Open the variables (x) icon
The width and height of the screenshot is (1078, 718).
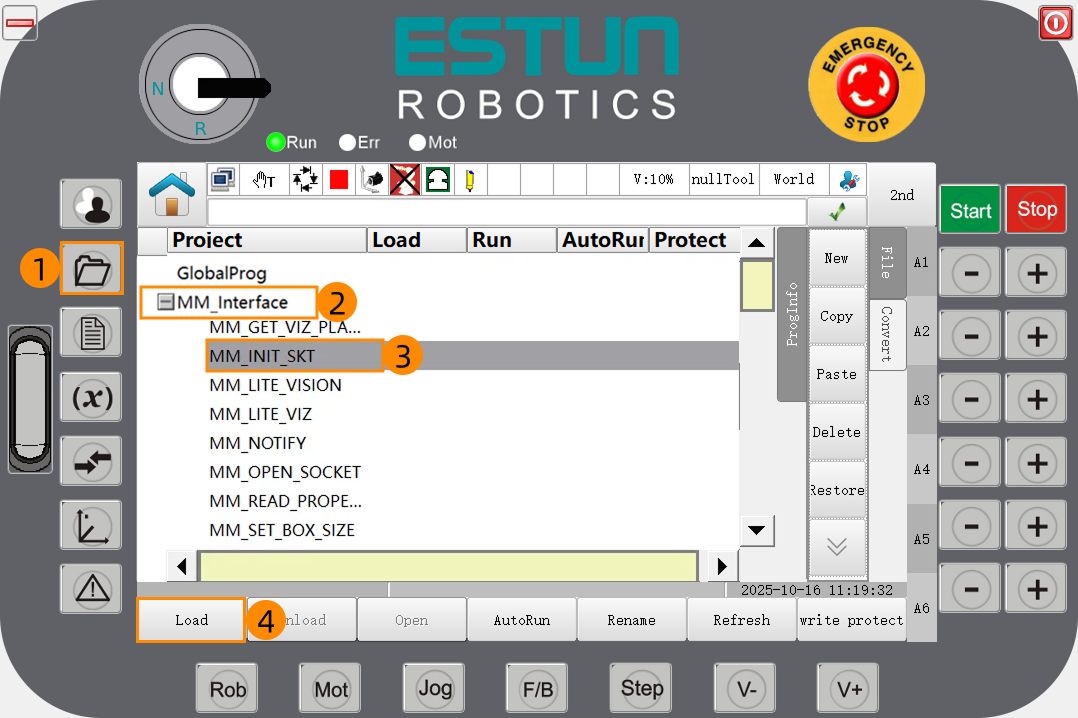point(91,397)
